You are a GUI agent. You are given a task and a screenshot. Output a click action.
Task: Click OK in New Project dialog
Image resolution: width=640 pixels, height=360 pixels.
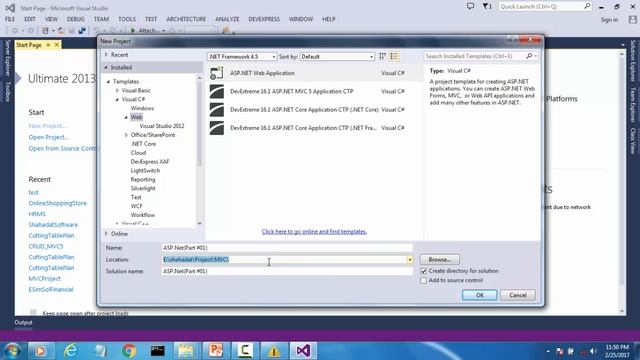(x=480, y=295)
